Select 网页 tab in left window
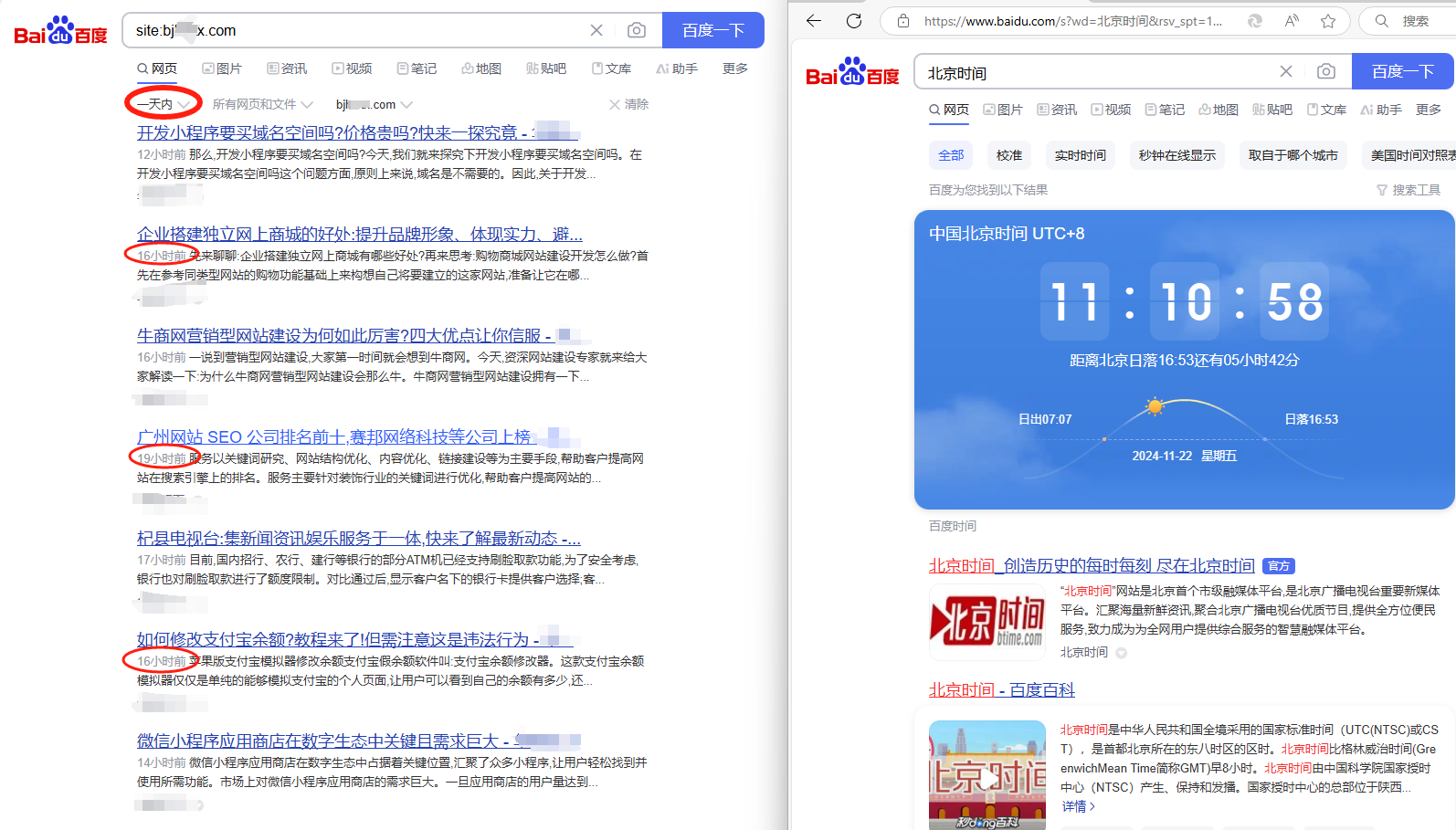Viewport: 1456px width, 830px height. pos(157,68)
